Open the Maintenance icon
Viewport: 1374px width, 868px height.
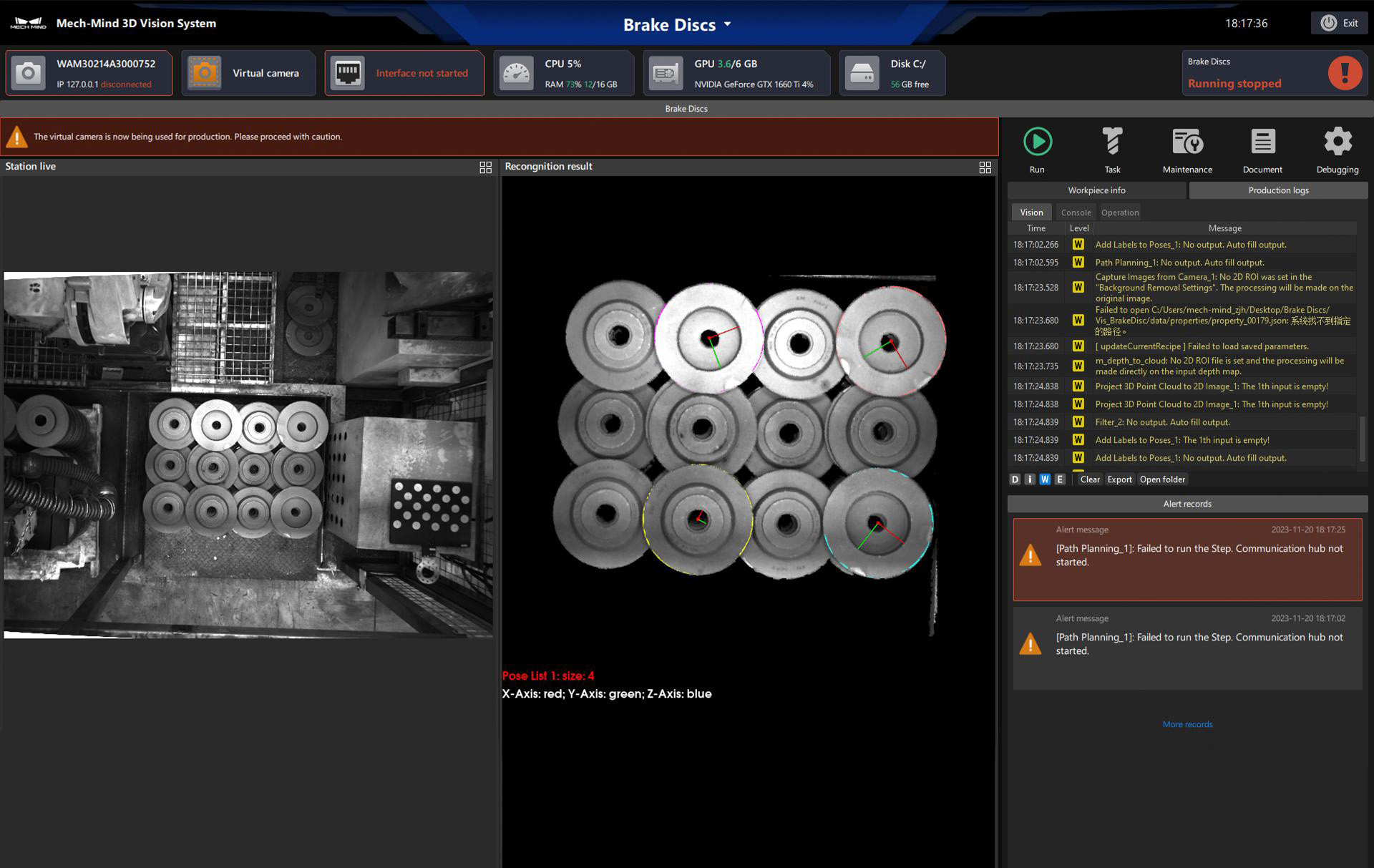1187,142
